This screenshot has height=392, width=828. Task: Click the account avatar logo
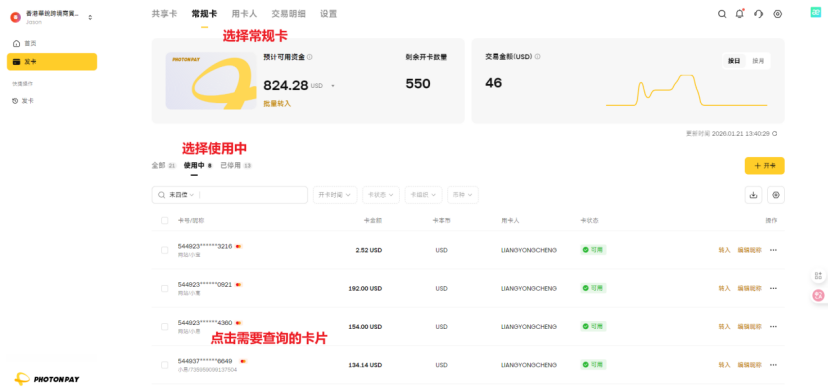click(x=16, y=17)
